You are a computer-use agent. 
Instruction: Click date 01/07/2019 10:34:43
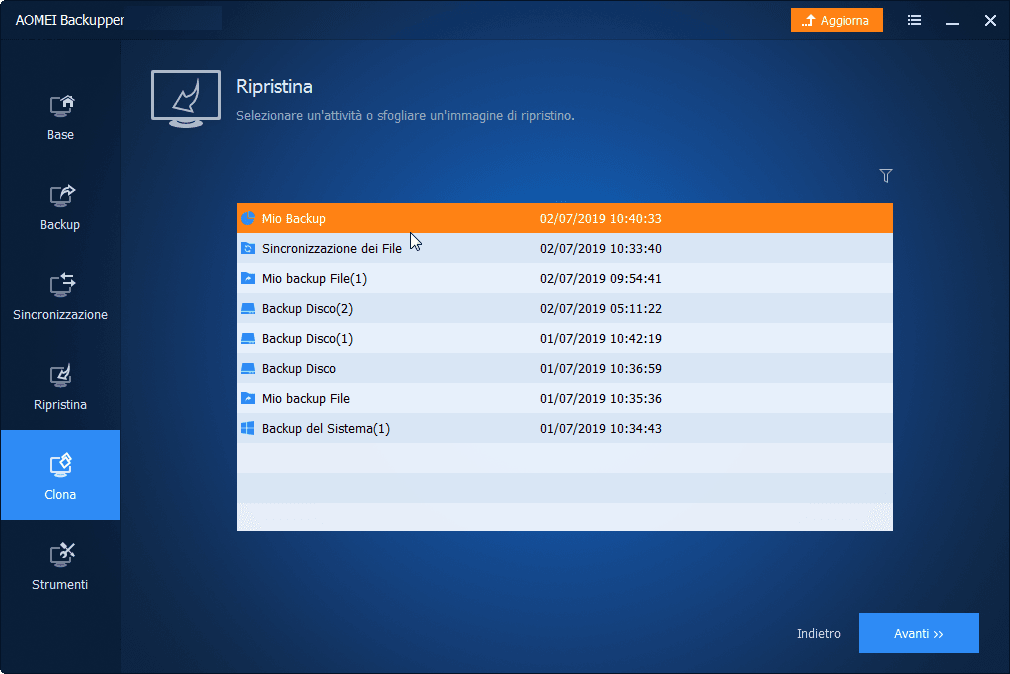[x=601, y=428]
